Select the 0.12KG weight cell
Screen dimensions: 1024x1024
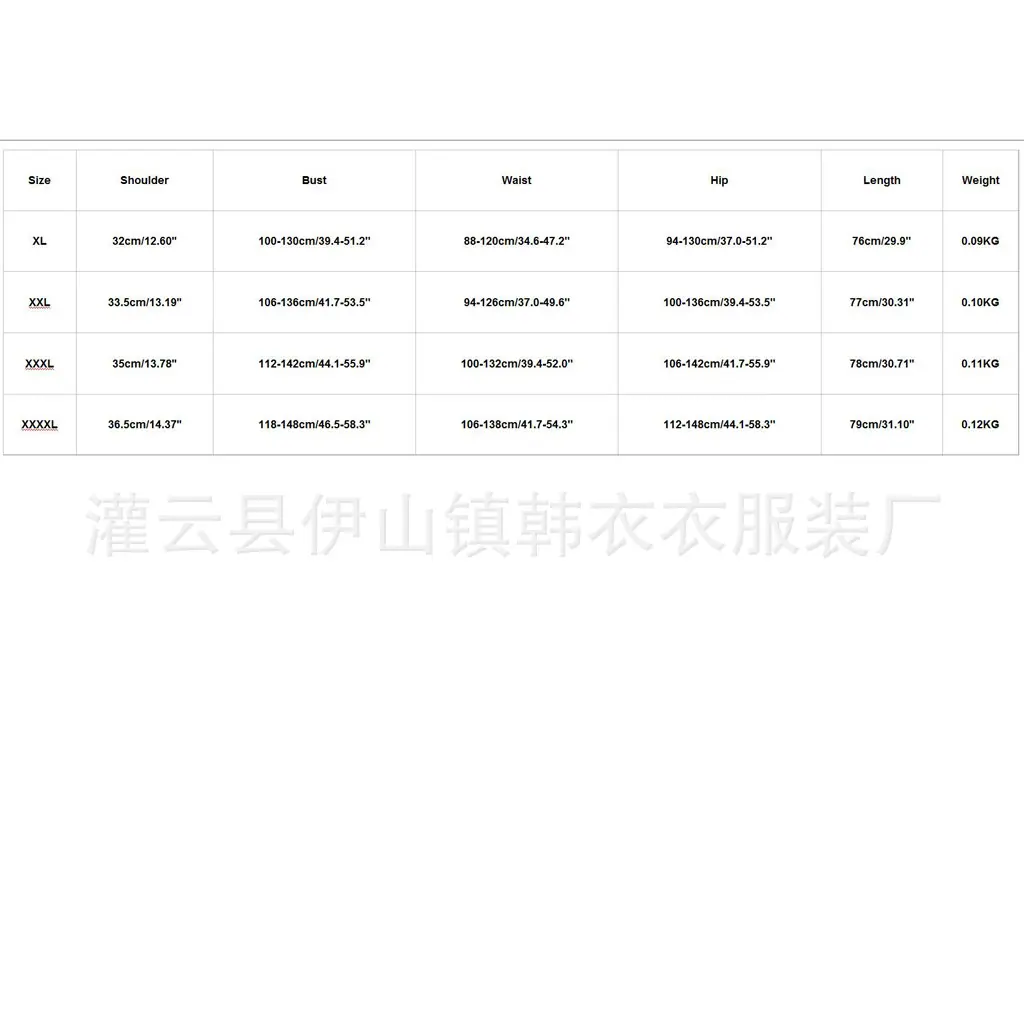click(980, 424)
